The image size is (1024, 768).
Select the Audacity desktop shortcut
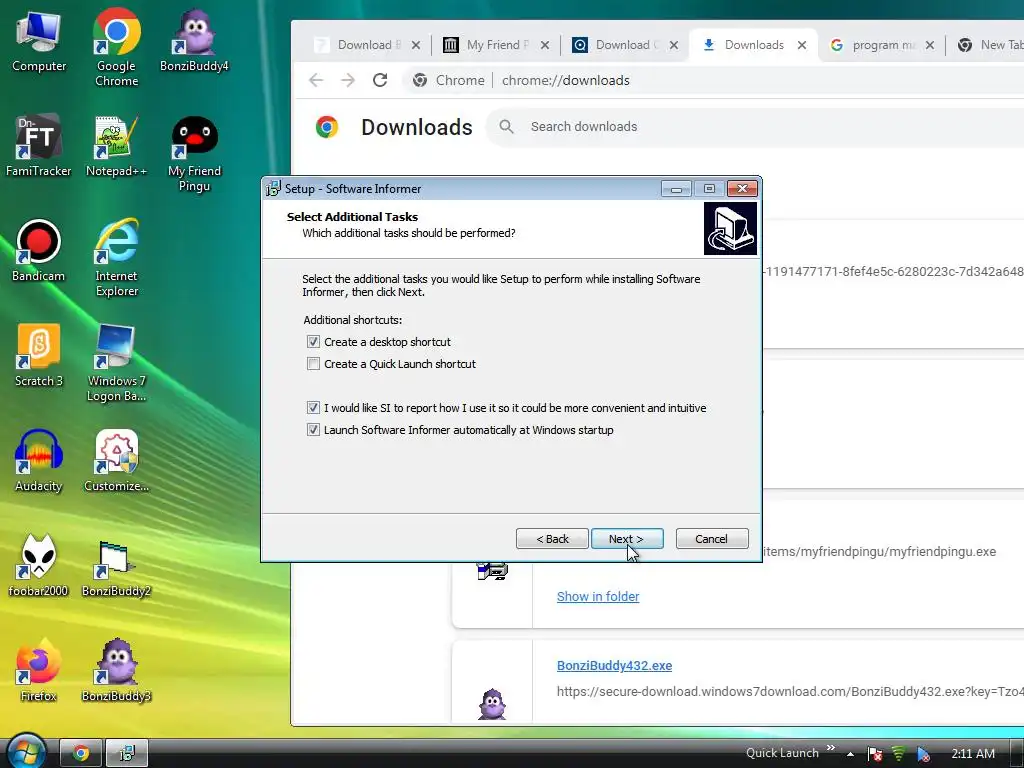click(39, 461)
